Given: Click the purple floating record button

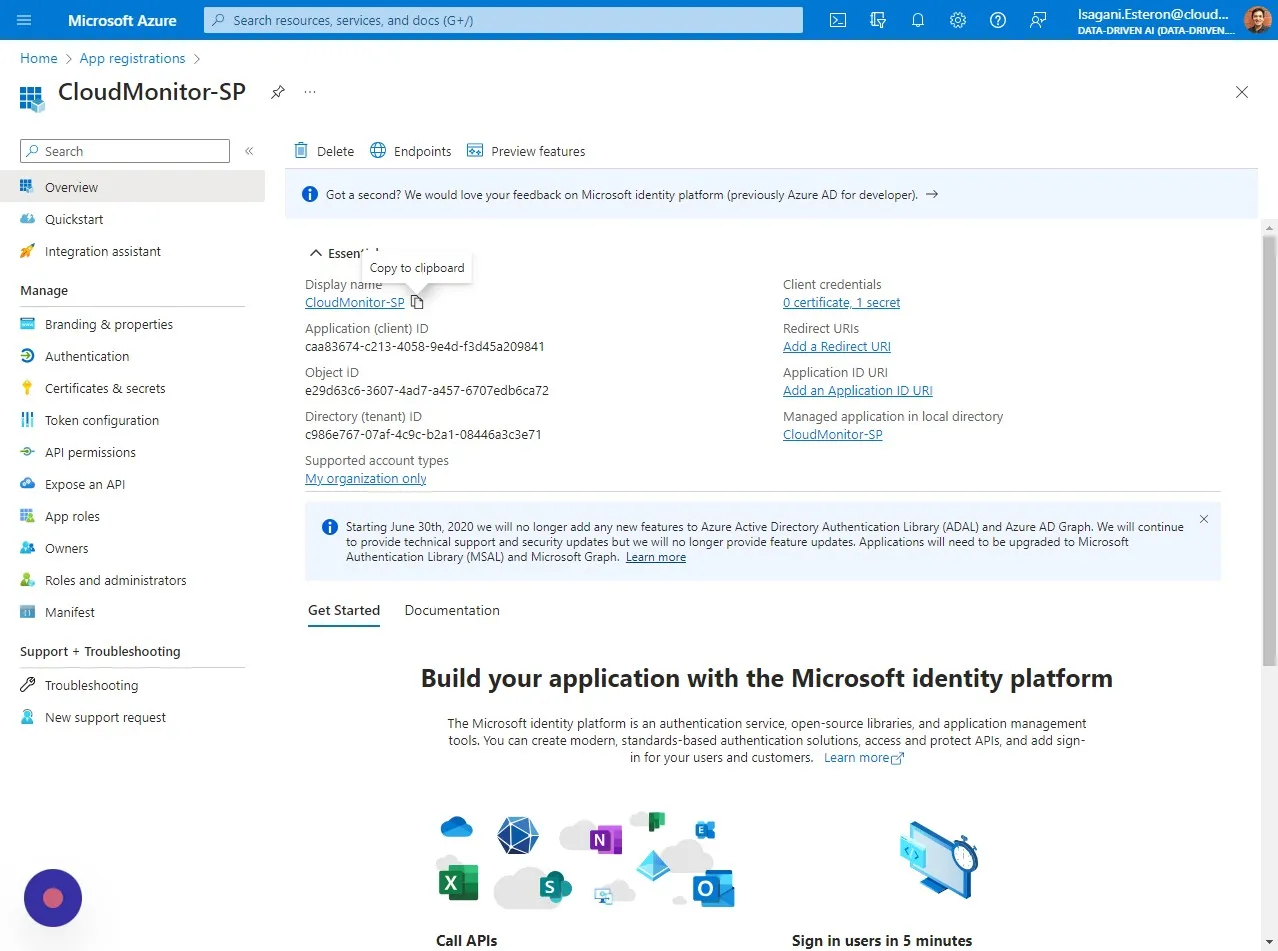Looking at the screenshot, I should point(53,898).
